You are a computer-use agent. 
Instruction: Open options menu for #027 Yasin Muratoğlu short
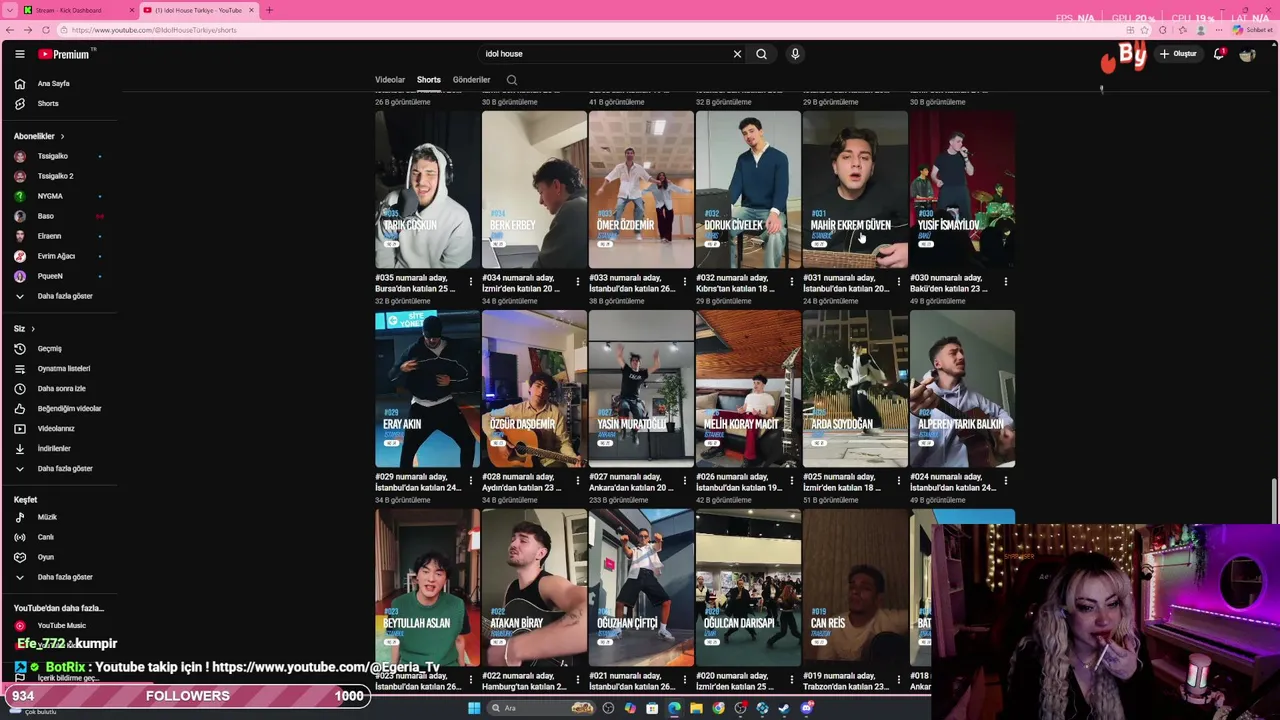pyautogui.click(x=685, y=481)
